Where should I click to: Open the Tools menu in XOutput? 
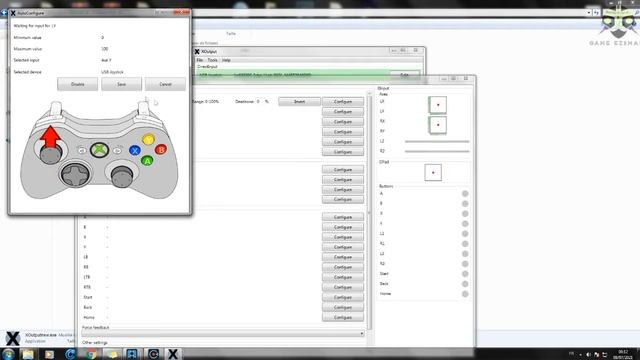[x=213, y=60]
